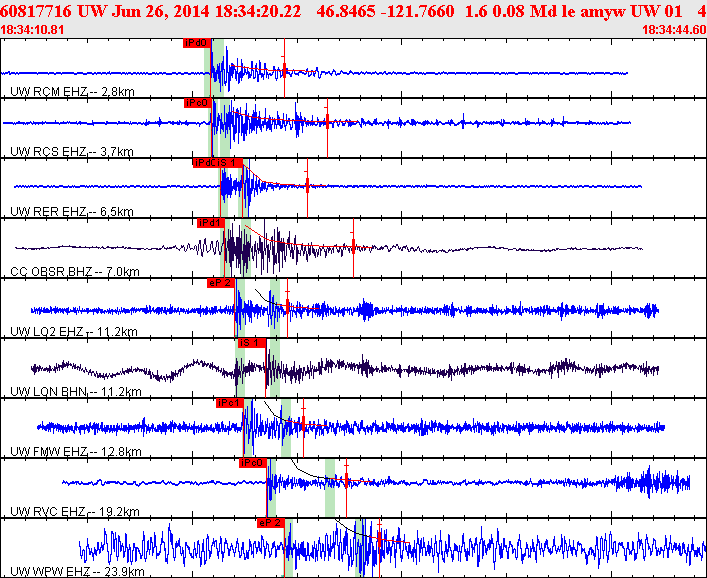
Task: Click the end time 18:34:44.60
Action: pyautogui.click(x=674, y=30)
